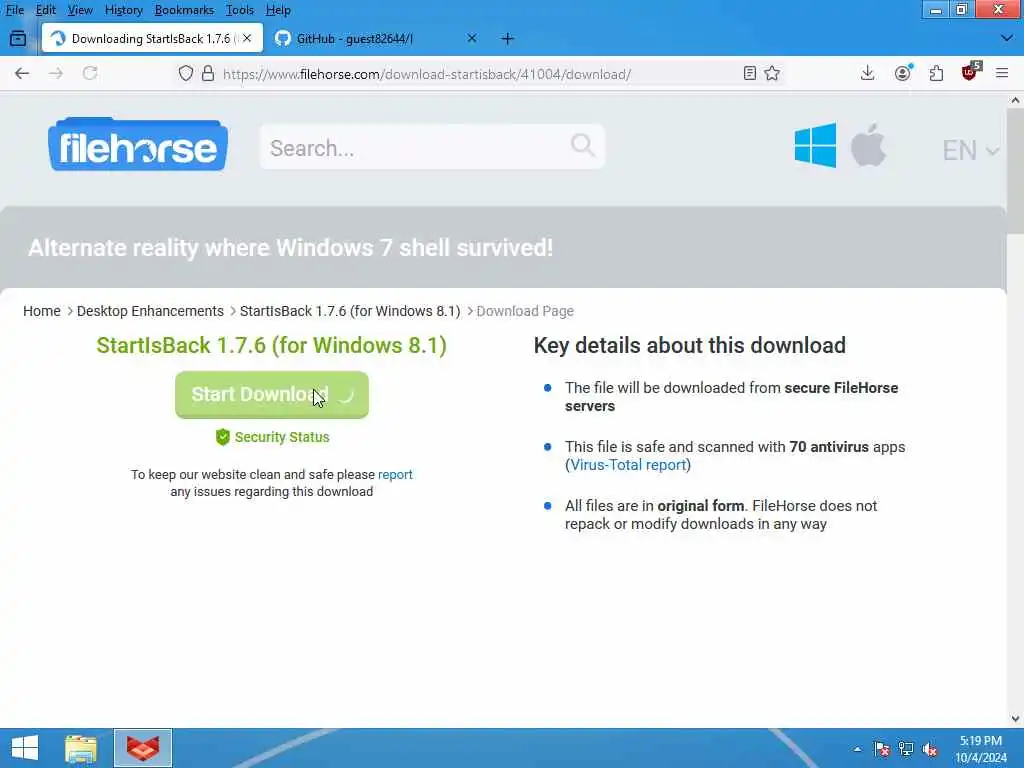Viewport: 1024px width, 768px height.
Task: Expand the list all tabs arrow
Action: tap(1006, 39)
